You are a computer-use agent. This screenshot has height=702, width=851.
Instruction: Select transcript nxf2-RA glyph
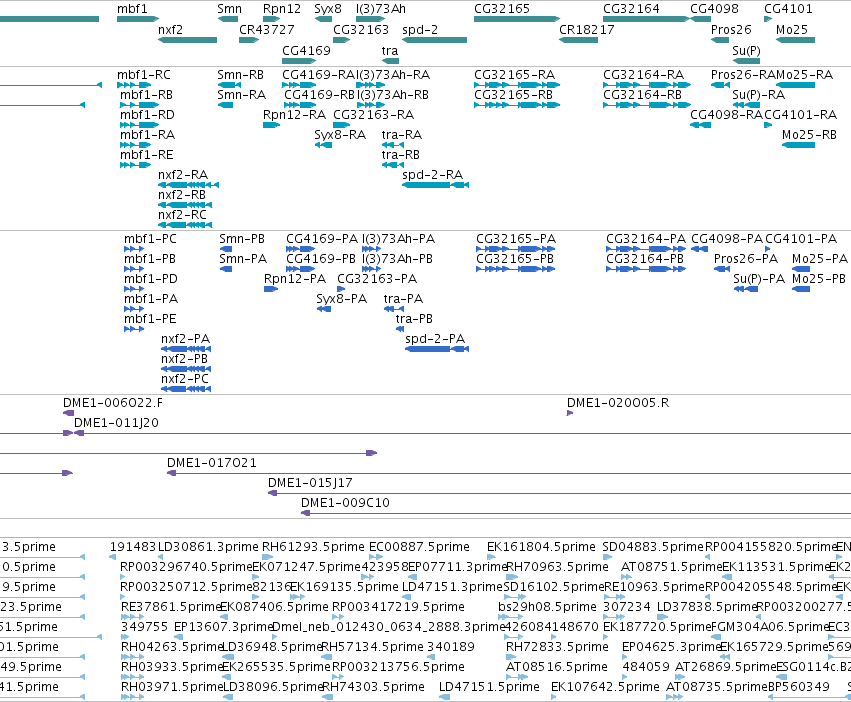tap(188, 185)
